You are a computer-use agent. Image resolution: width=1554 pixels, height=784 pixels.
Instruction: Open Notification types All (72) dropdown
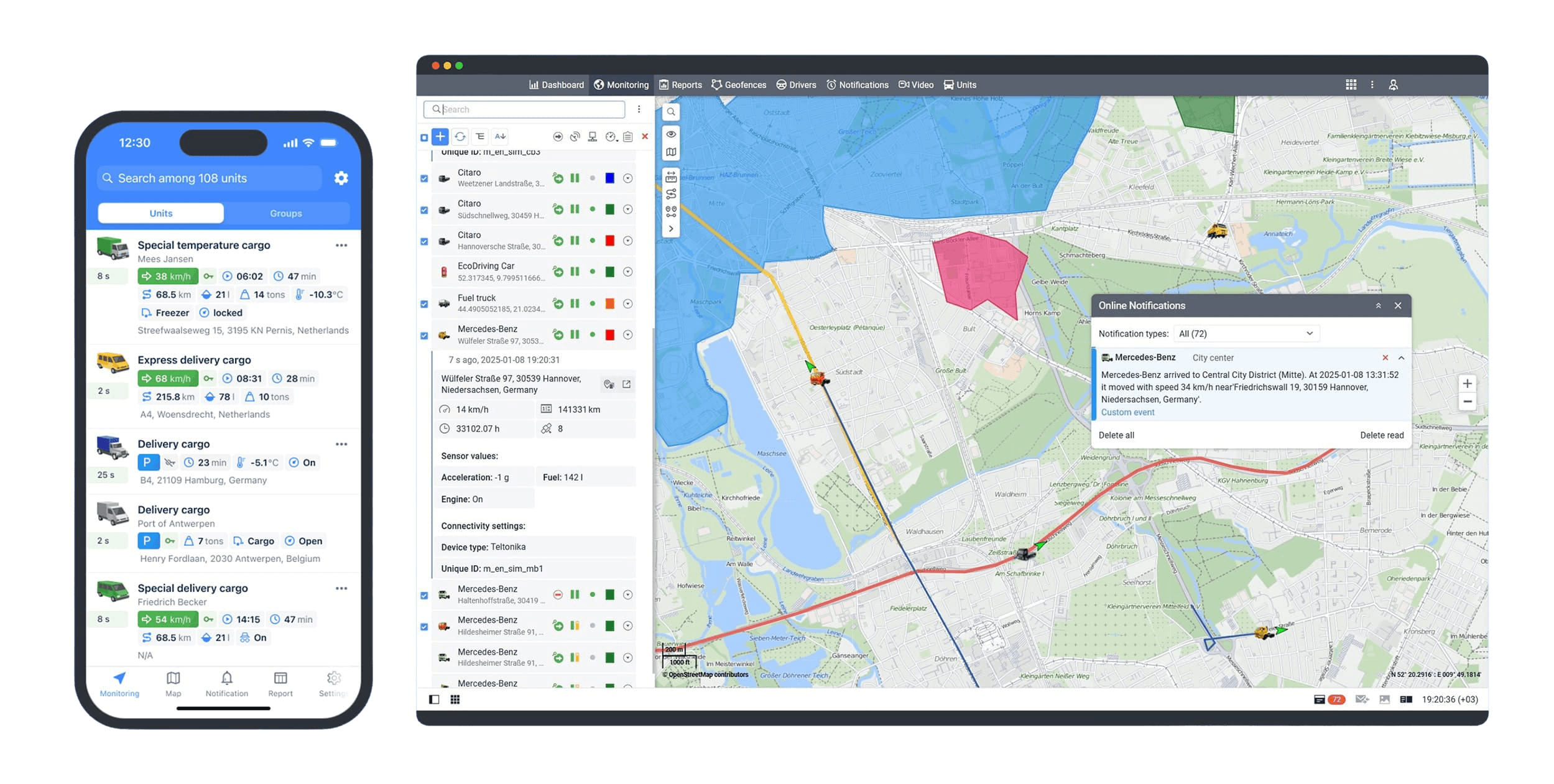(x=1246, y=334)
